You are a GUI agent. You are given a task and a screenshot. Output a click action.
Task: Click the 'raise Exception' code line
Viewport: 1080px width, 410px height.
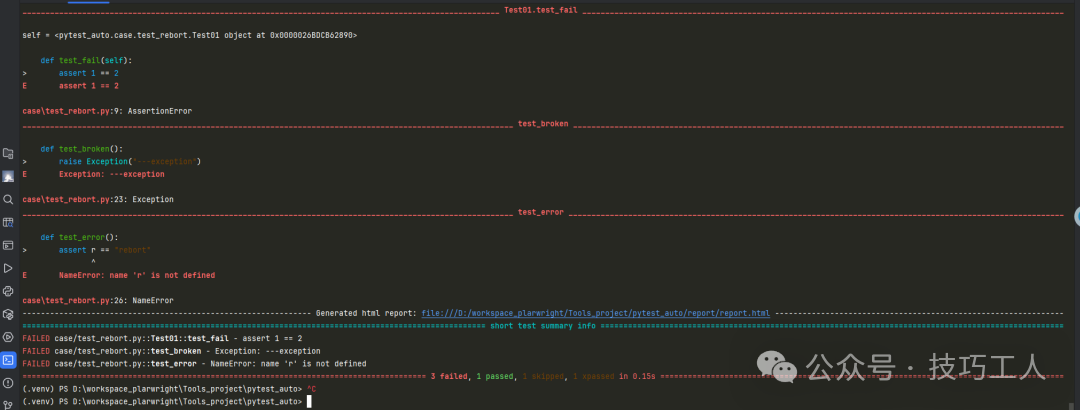coord(129,161)
